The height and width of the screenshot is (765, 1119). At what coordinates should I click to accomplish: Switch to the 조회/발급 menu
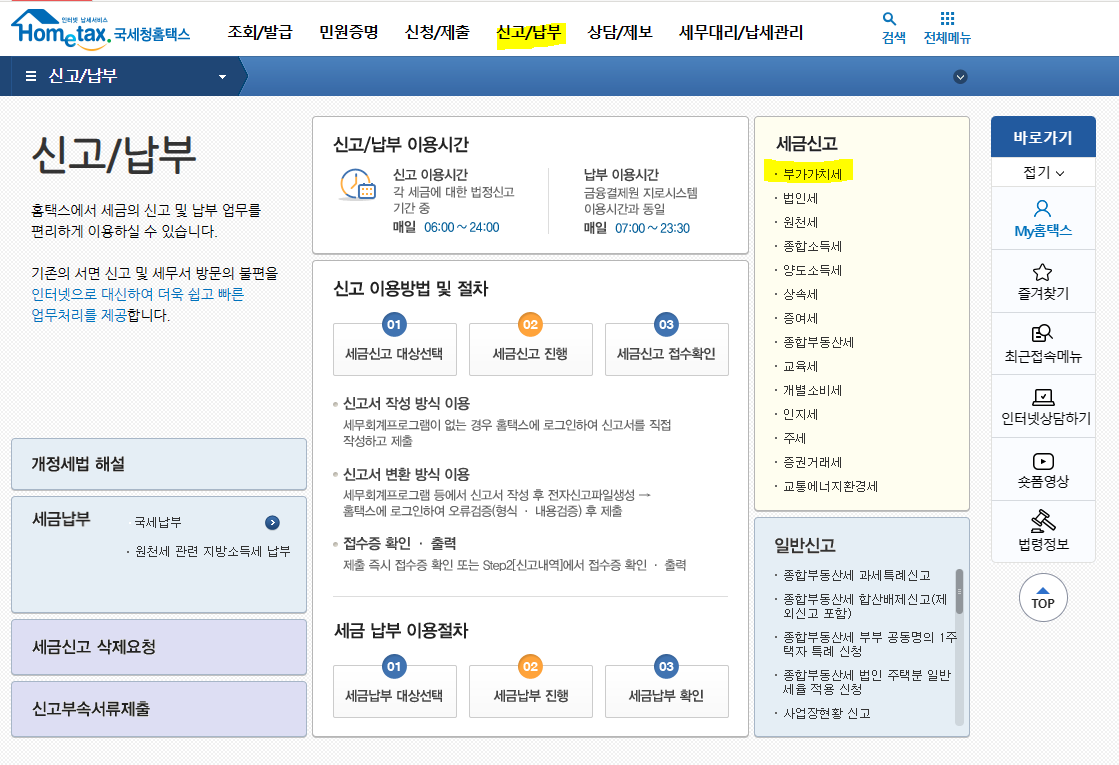tap(261, 31)
